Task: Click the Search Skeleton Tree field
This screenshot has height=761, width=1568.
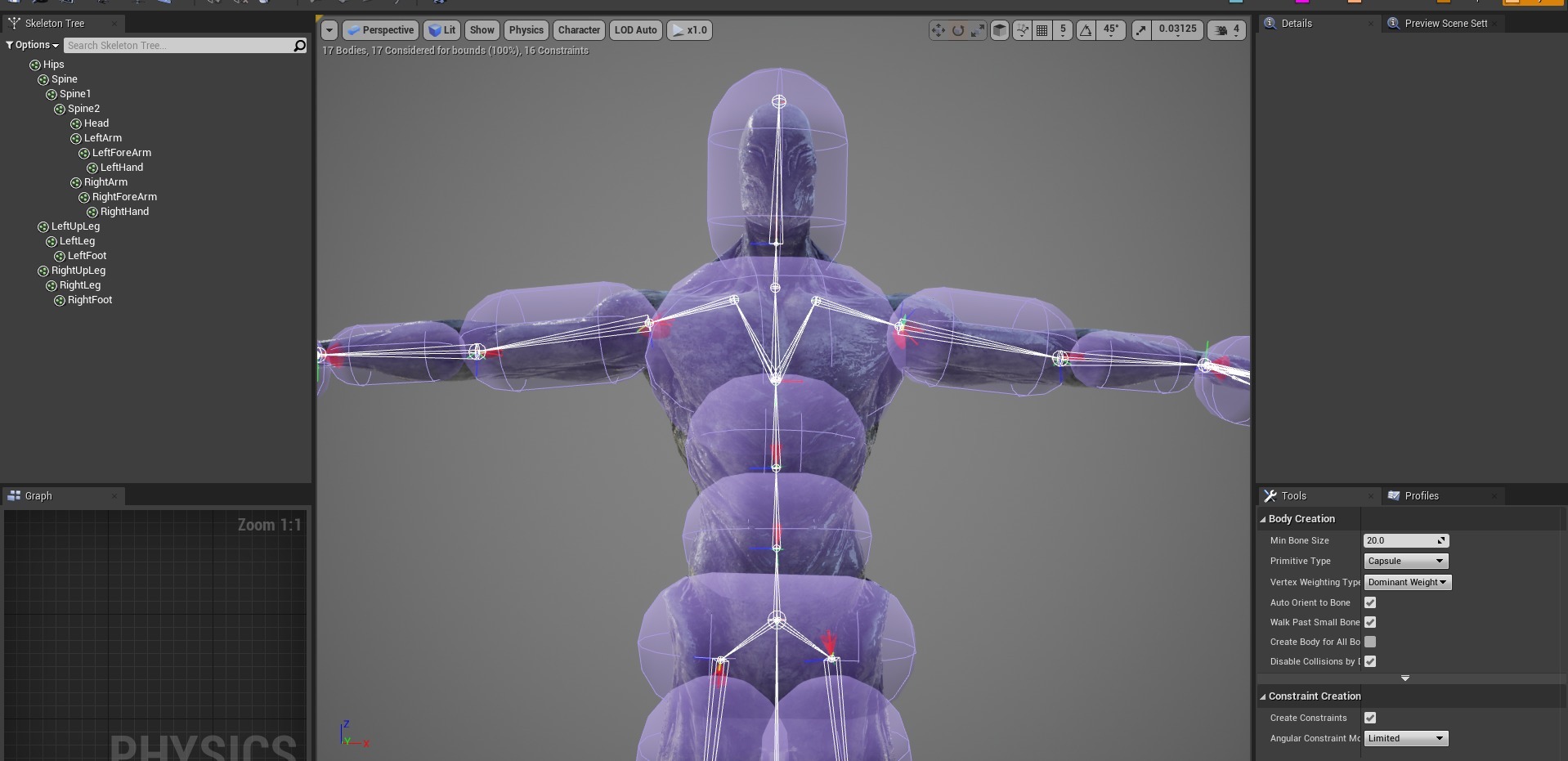Action: [x=178, y=46]
